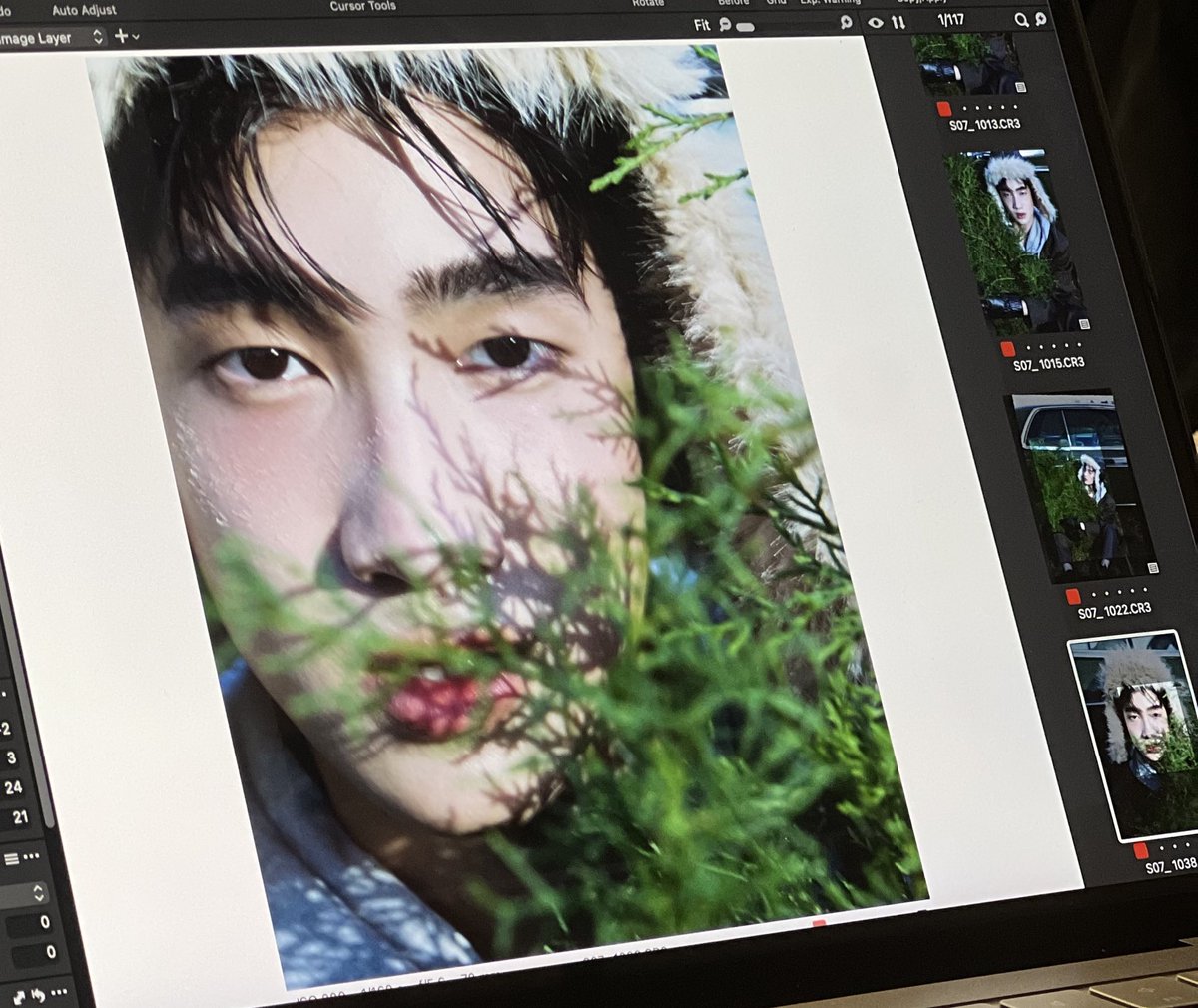The image size is (1198, 1008).
Task: Click the value 24 in the left panel
Action: (13, 787)
